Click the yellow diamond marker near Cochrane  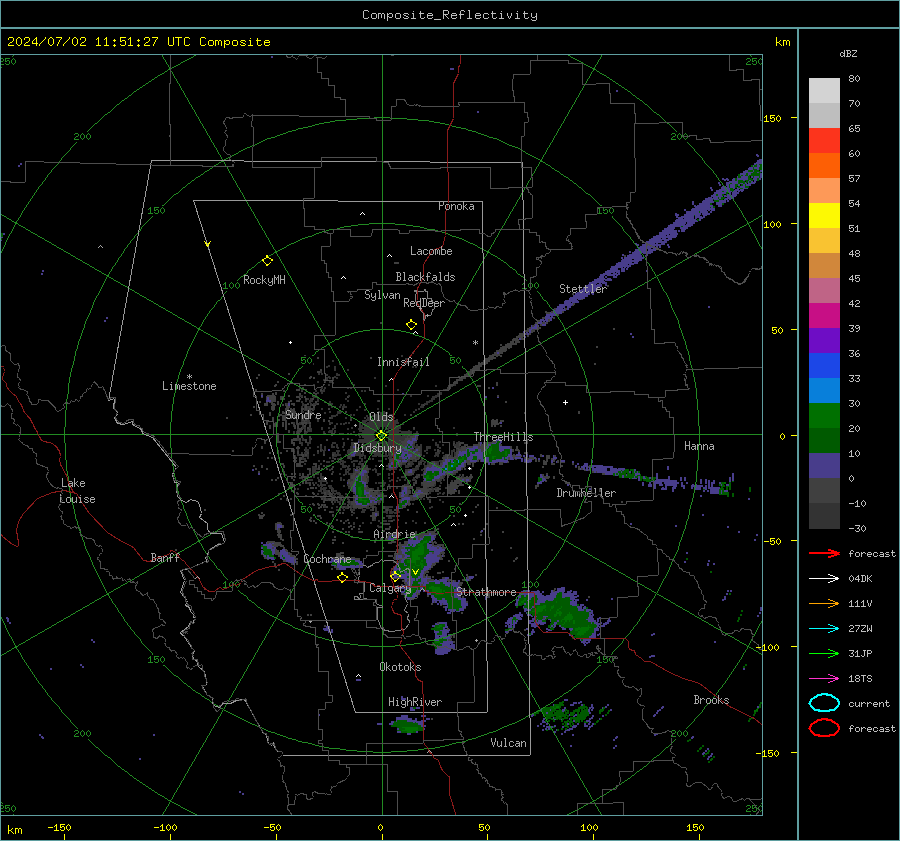pos(342,577)
